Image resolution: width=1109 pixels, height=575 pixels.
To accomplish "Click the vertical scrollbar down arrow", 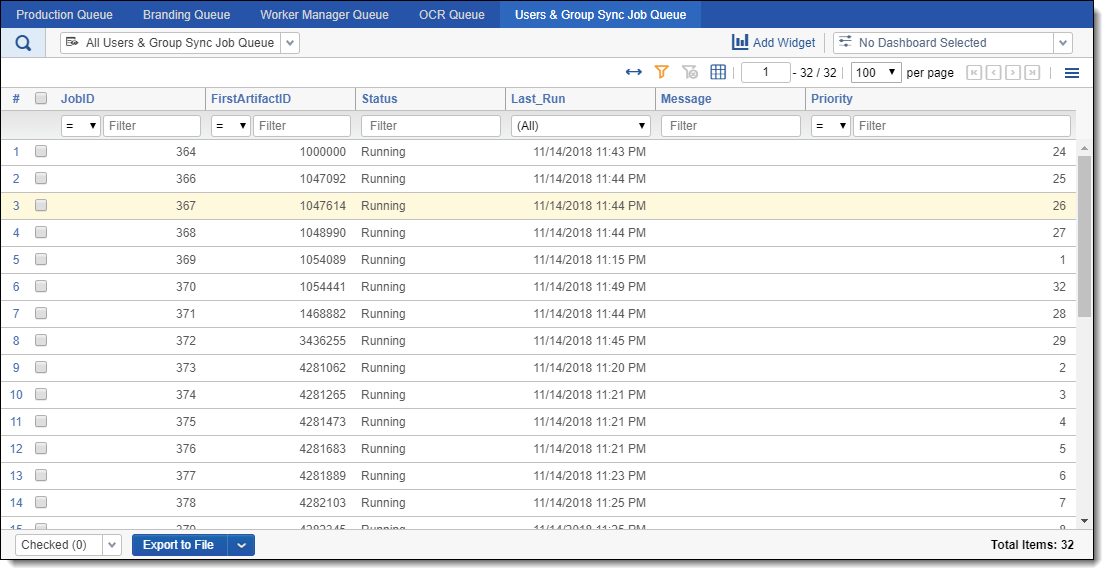I will pyautogui.click(x=1085, y=521).
